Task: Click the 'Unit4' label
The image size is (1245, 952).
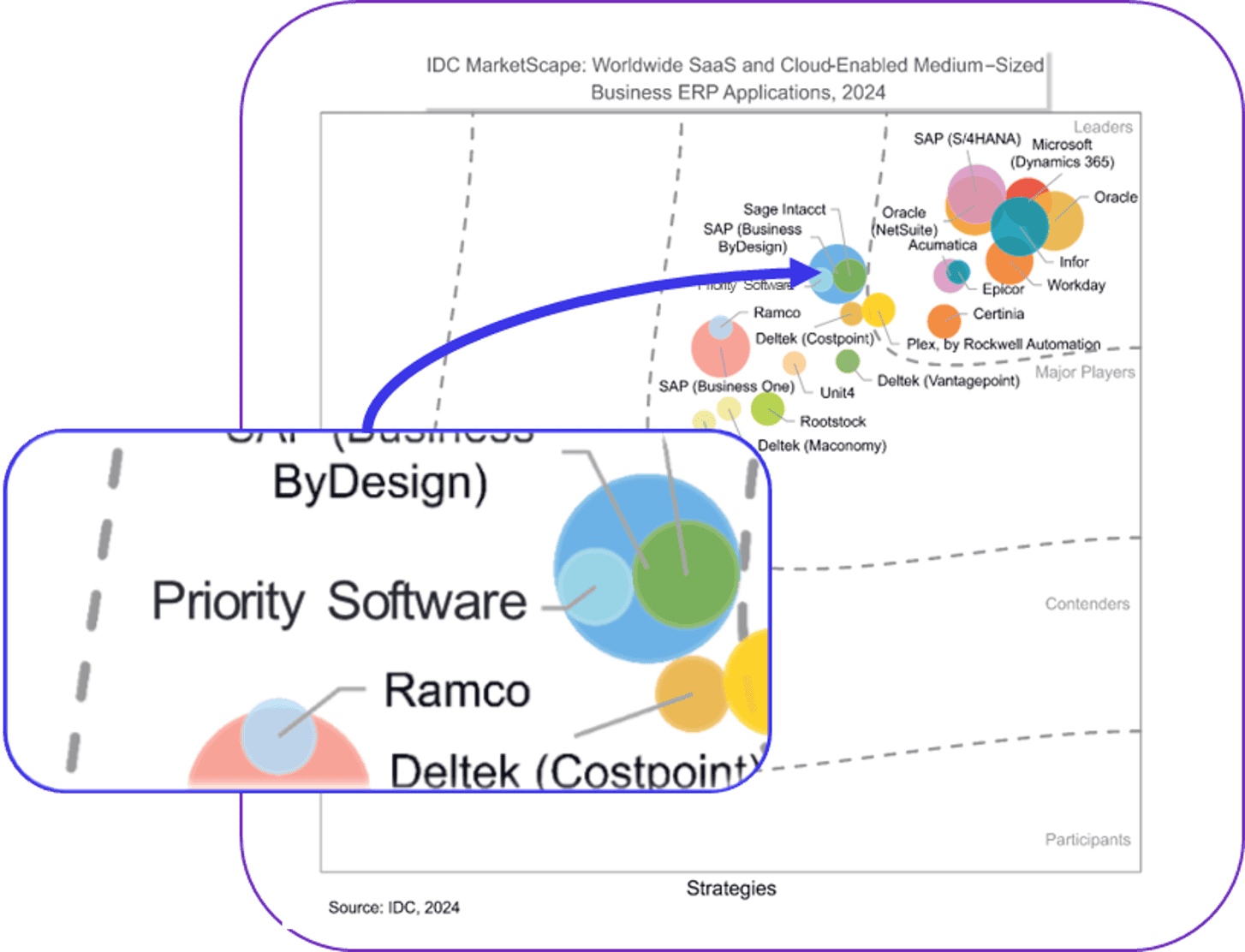Action: (837, 393)
